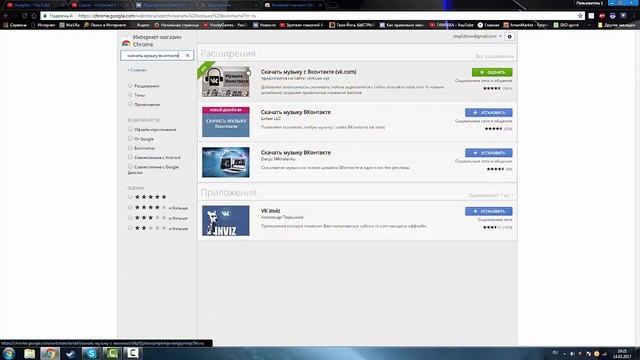Reload the page with the refresh icon
The height and width of the screenshot is (360, 640).
(x=24, y=16)
